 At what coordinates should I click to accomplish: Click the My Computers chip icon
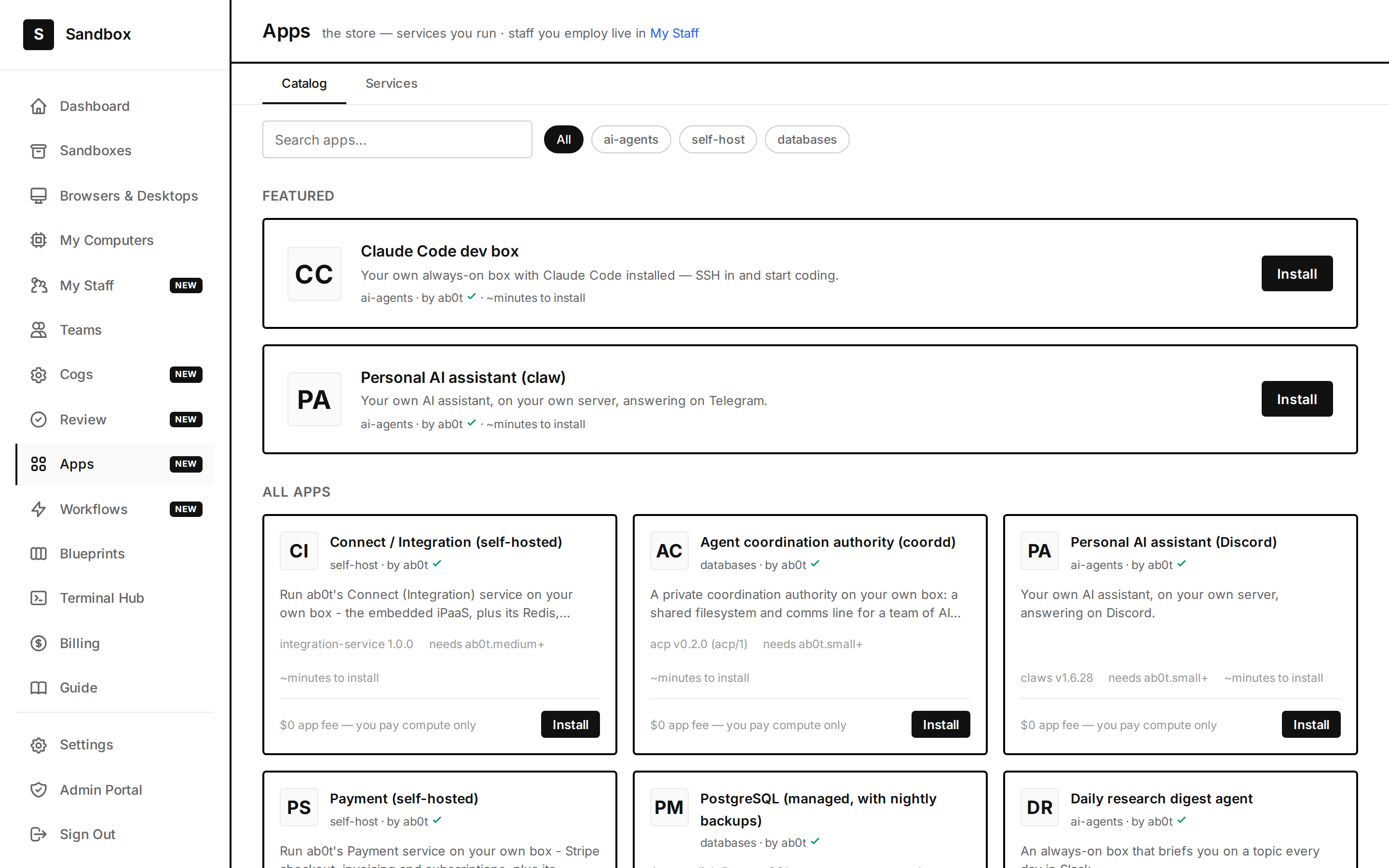tap(39, 240)
